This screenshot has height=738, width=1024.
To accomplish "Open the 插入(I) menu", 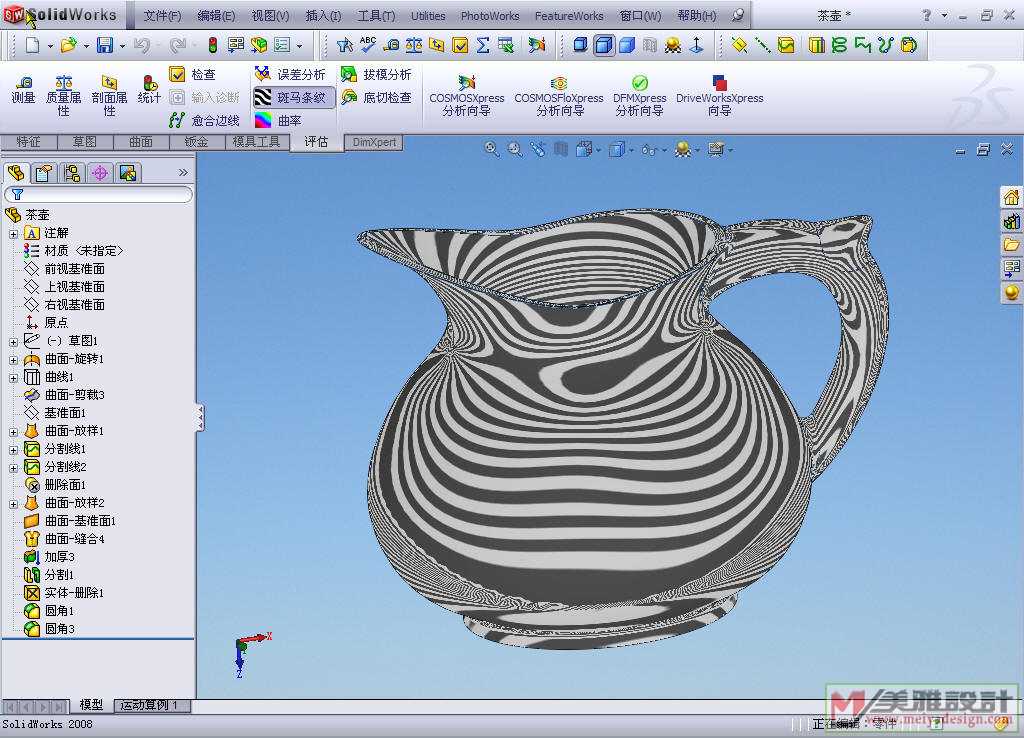I will (322, 16).
